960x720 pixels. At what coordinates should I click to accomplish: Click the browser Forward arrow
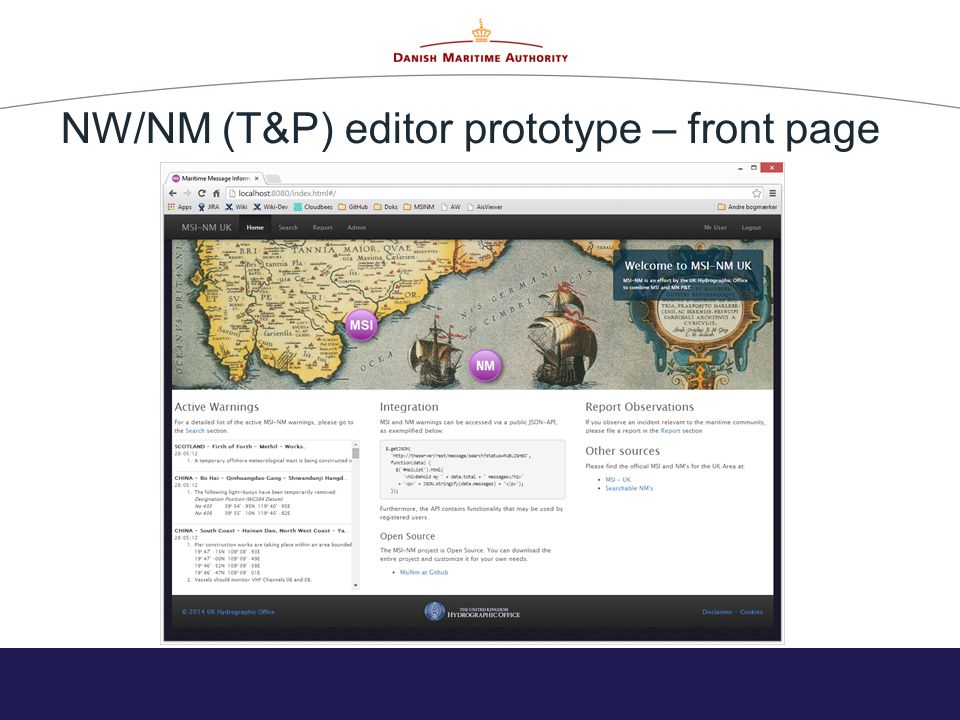point(187,193)
